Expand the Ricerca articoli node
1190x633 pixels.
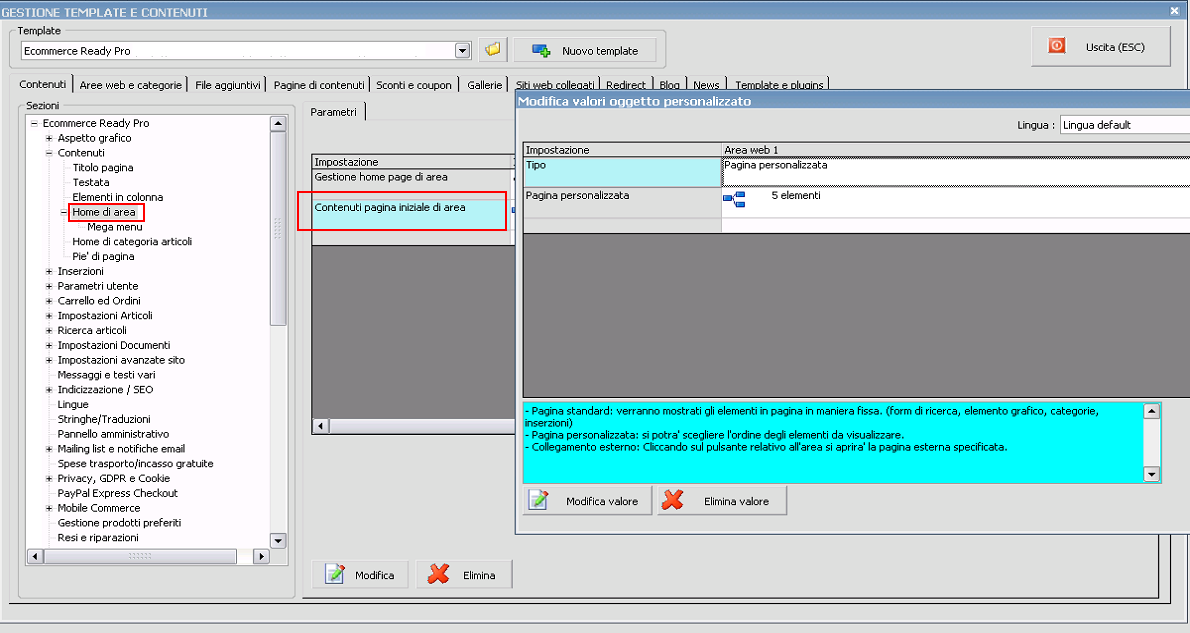coord(49,330)
